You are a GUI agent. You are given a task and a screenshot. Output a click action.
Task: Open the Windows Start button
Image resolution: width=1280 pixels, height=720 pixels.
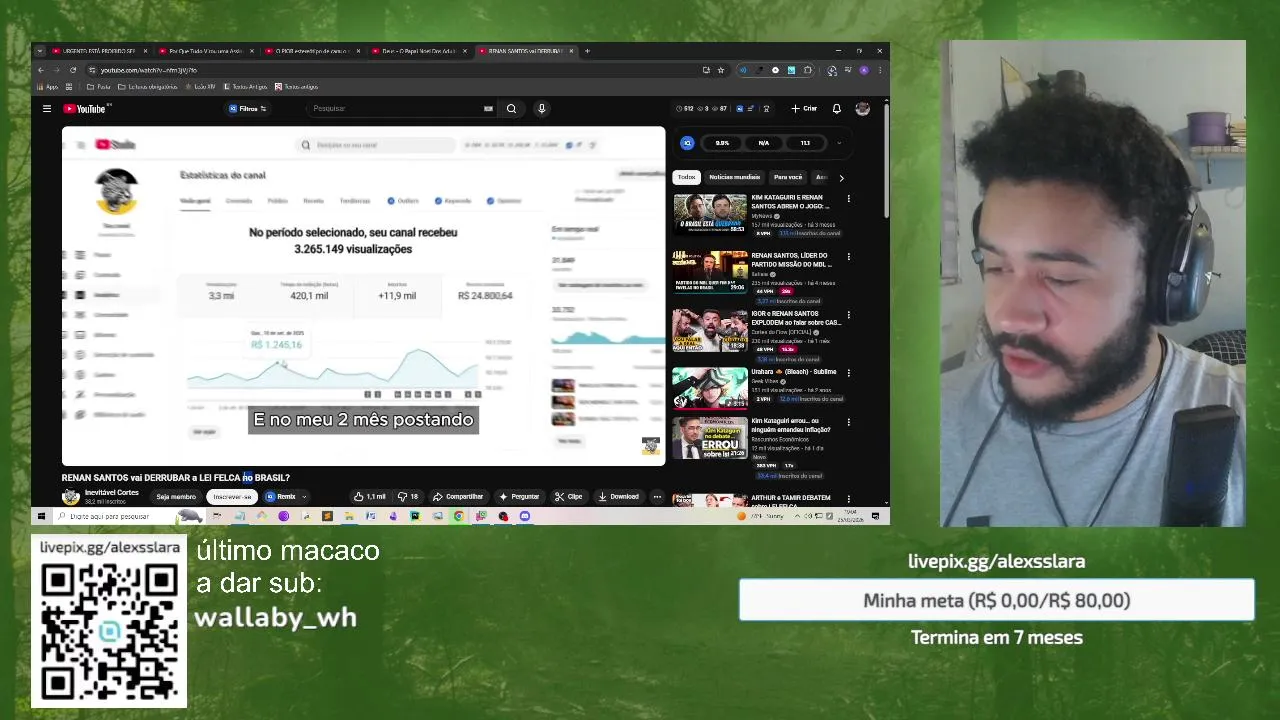[41, 516]
